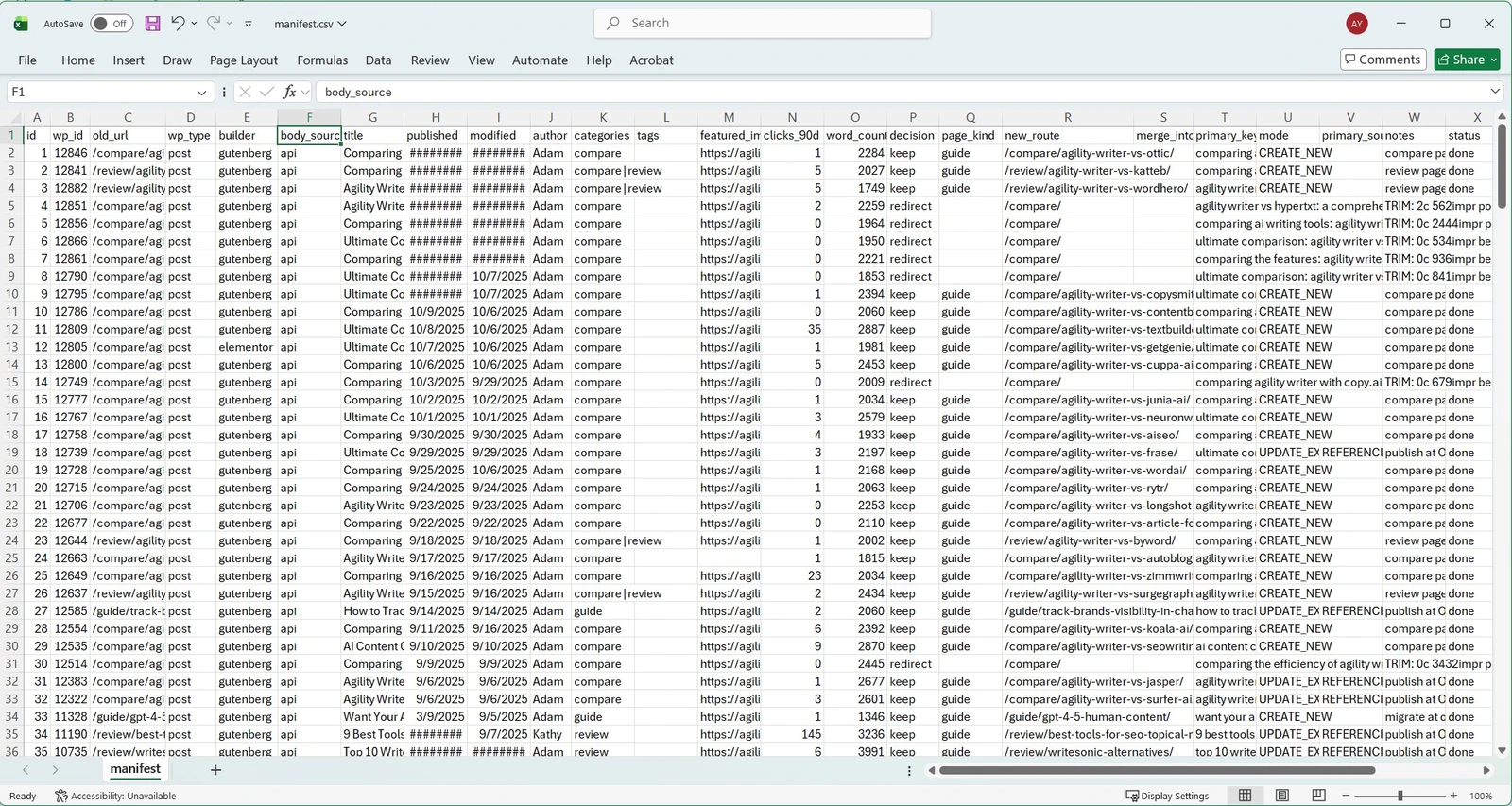Screen dimensions: 1512x806
Task: Click the vertical scroll up arrow
Action: 1503,116
